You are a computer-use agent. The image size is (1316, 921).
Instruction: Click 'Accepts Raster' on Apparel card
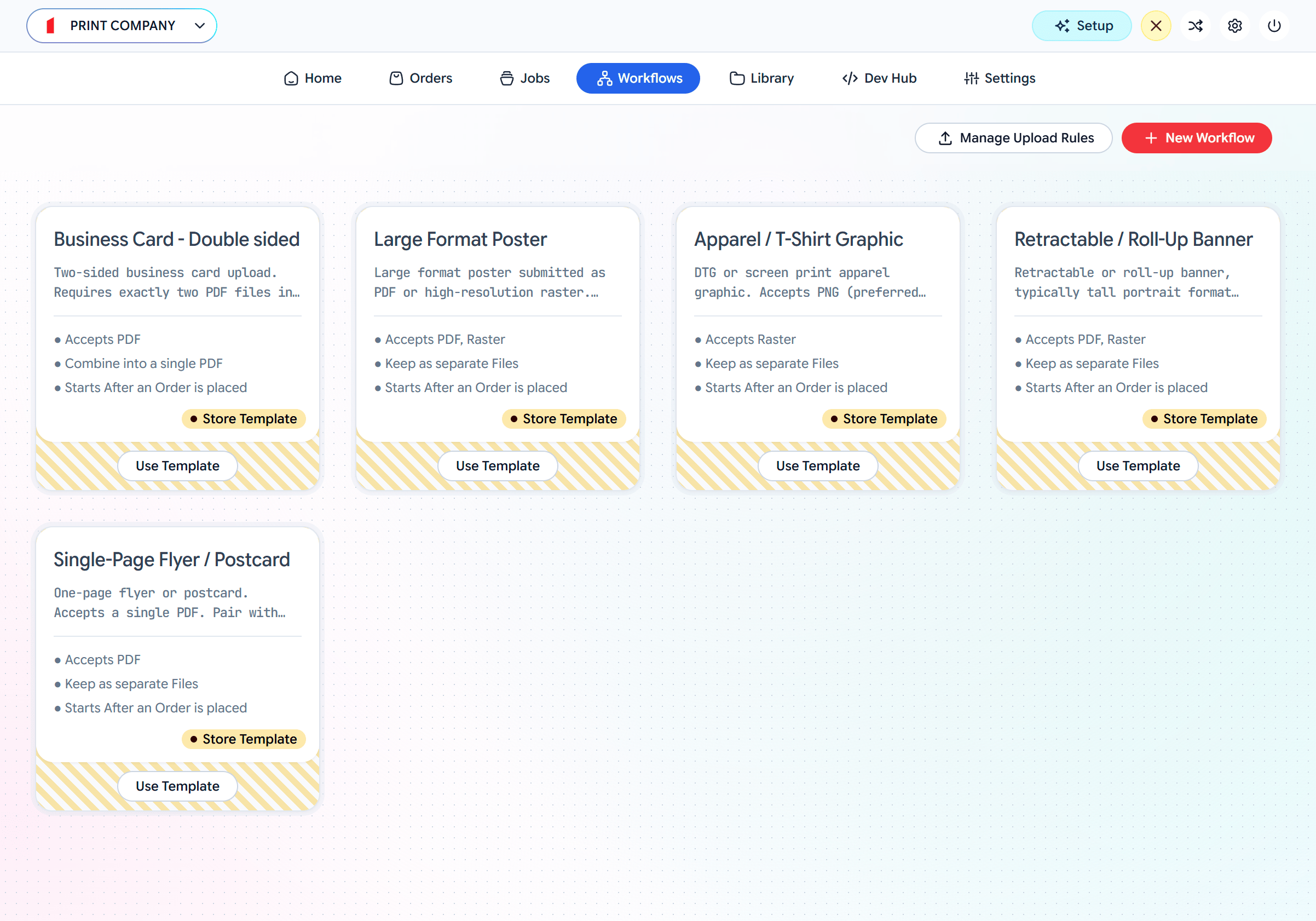pos(751,339)
